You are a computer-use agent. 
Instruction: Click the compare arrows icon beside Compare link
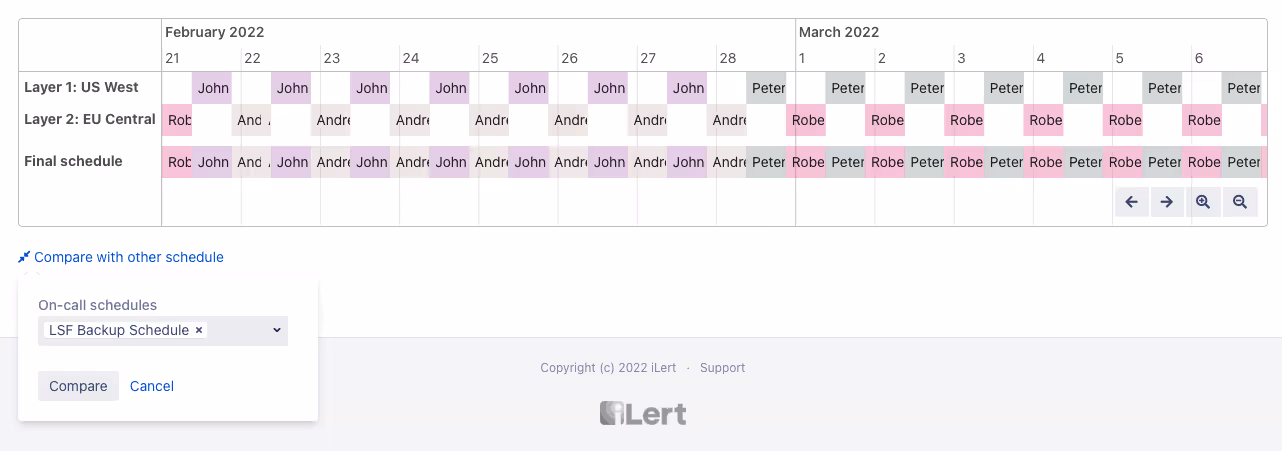coord(24,257)
